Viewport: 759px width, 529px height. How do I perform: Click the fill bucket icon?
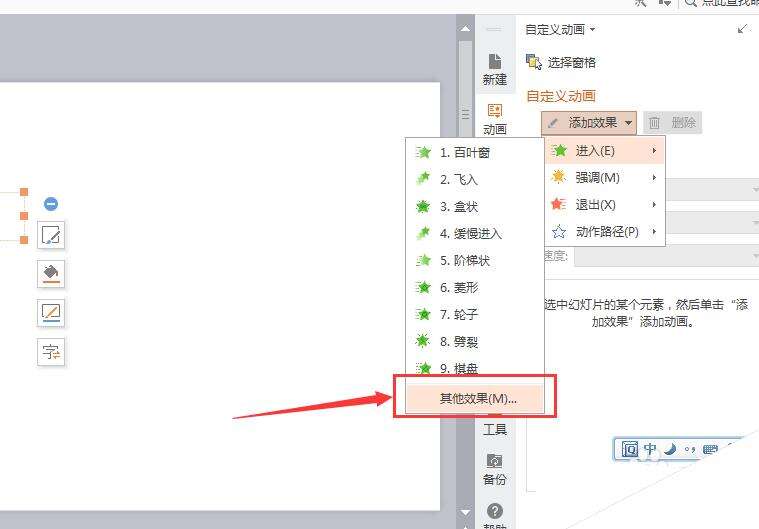coord(51,273)
